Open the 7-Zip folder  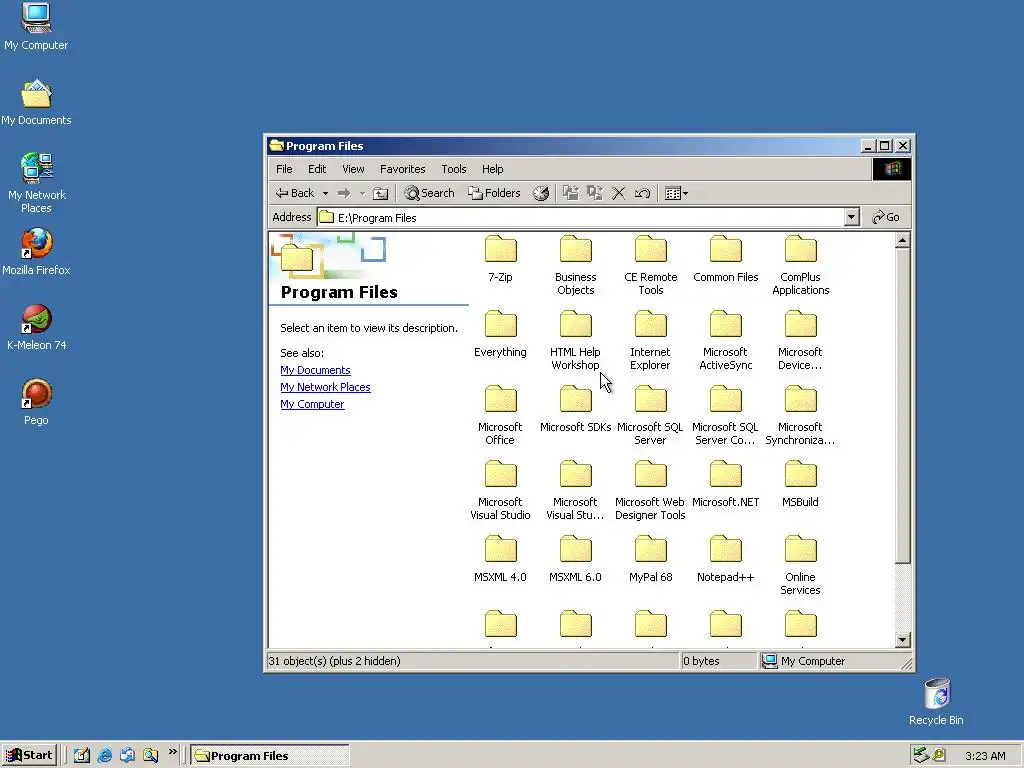pos(500,259)
